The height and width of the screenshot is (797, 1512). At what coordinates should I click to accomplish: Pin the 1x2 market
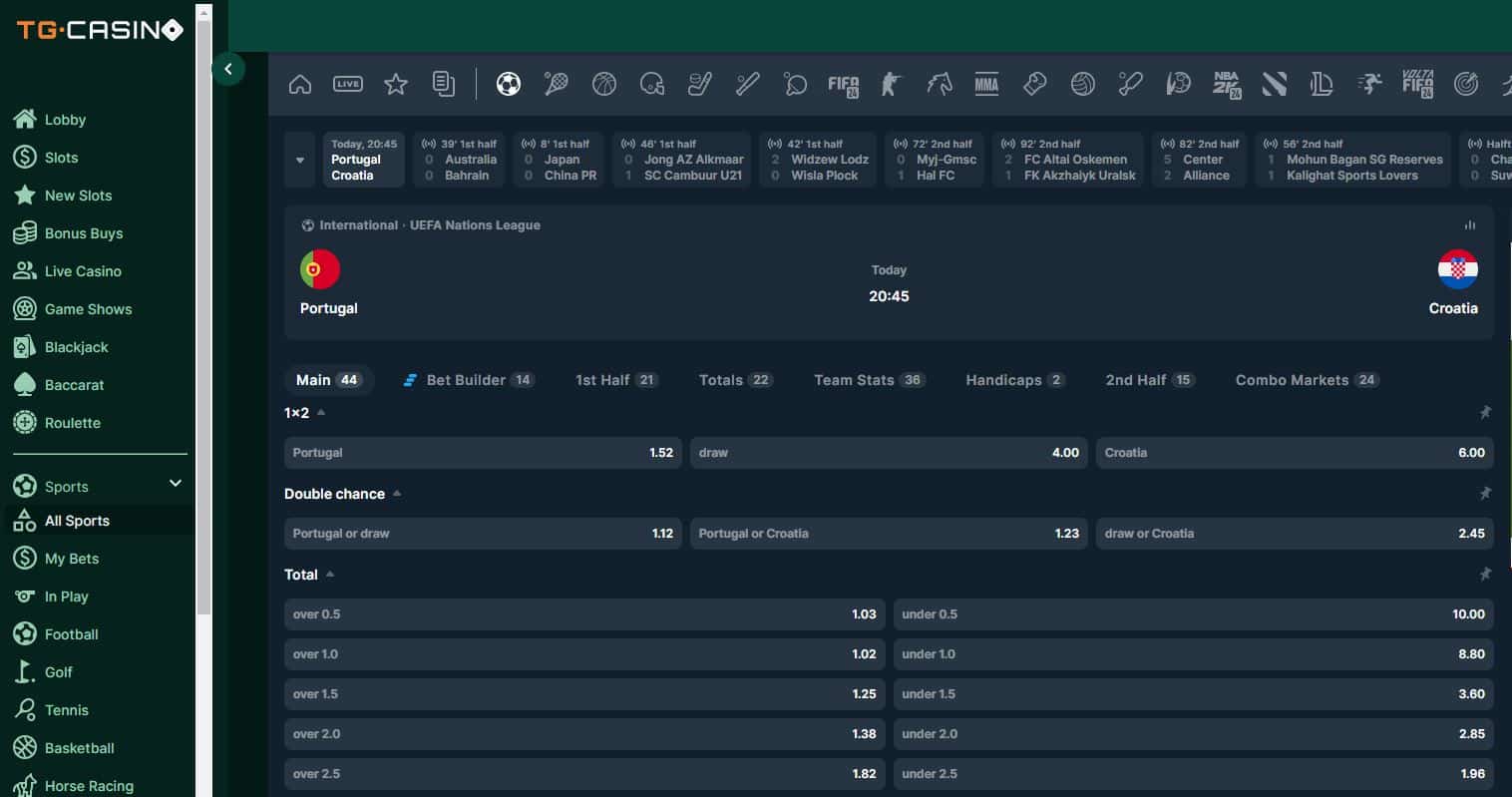pos(1485,413)
